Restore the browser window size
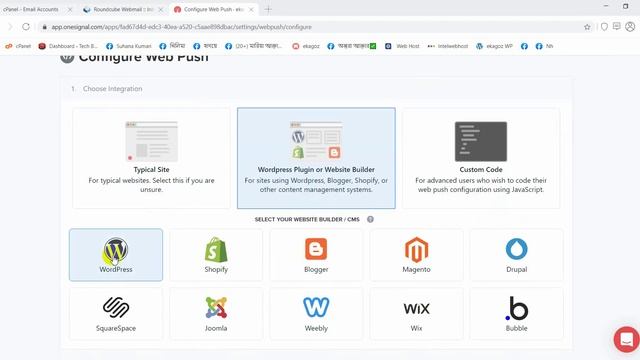This screenshot has width=640, height=360. point(625,6)
